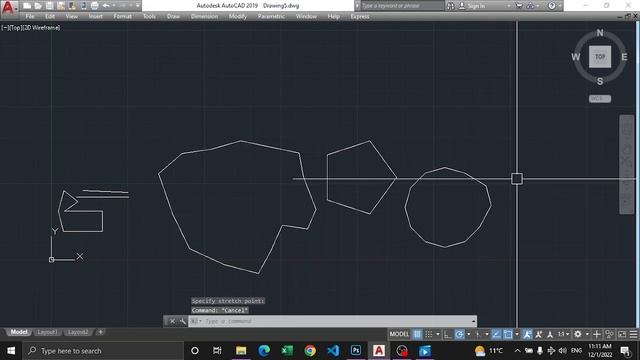Open the View menu
The width and height of the screenshot is (640, 360).
(x=71, y=16)
